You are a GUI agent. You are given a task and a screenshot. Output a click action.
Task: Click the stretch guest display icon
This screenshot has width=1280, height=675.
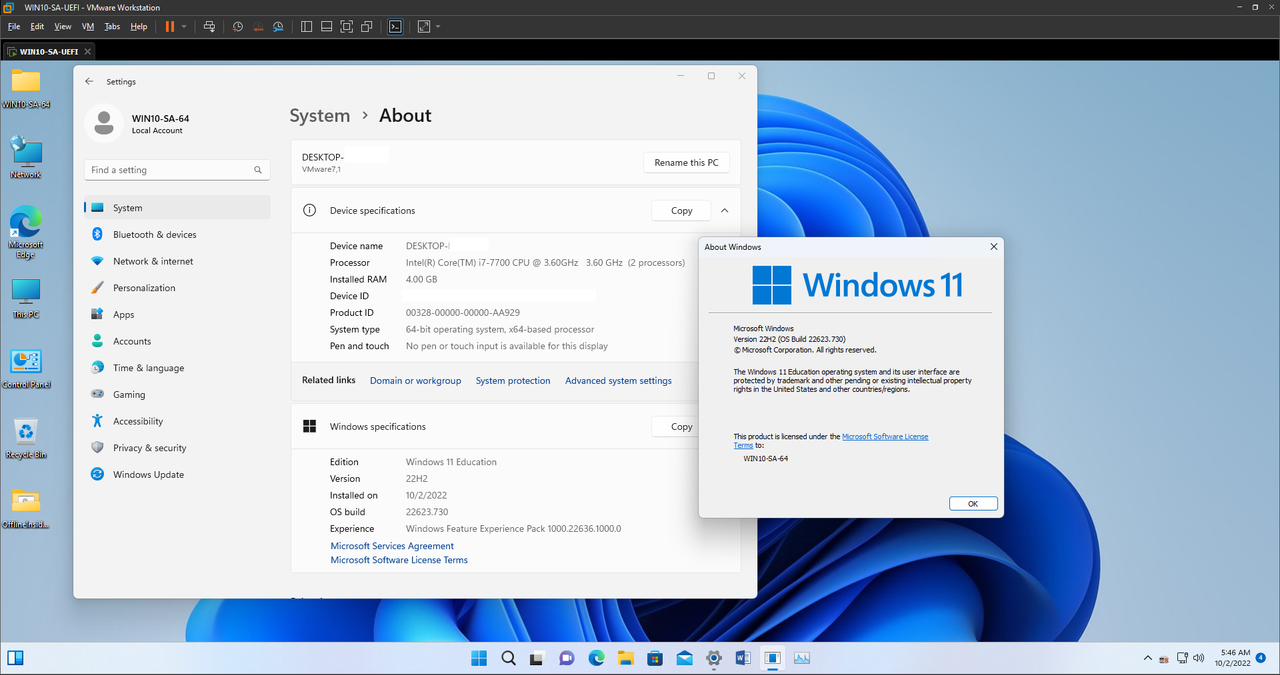[x=424, y=26]
